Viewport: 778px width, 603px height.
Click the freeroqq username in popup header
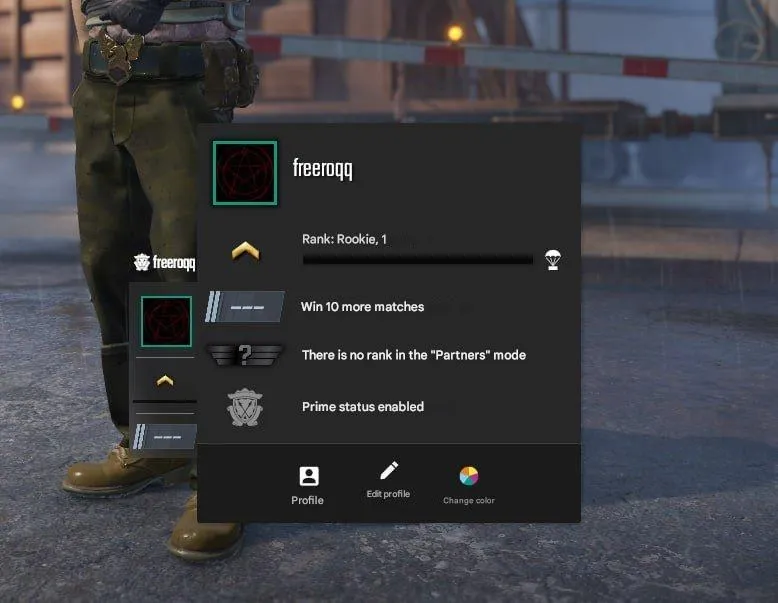323,169
